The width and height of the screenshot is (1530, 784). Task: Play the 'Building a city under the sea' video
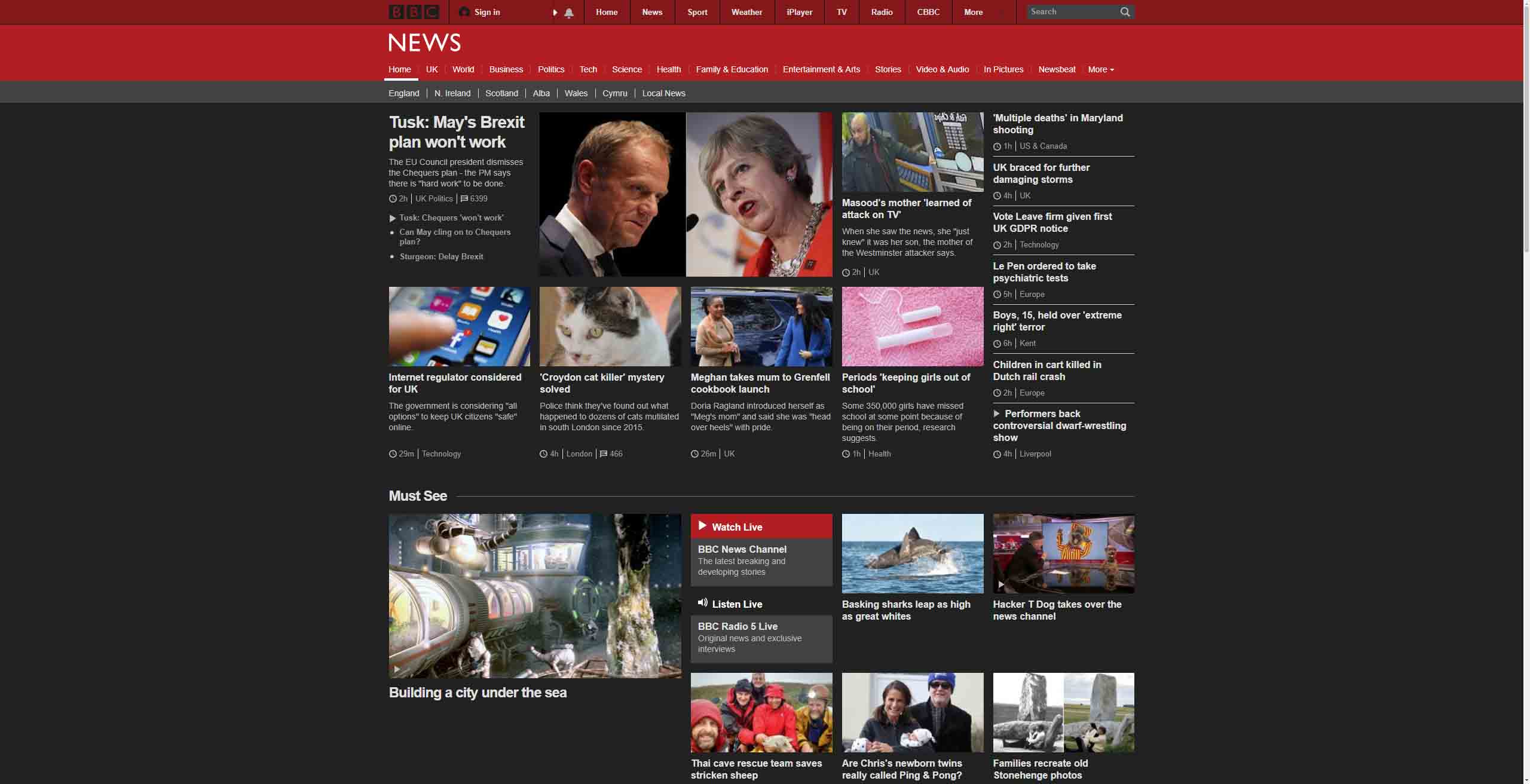pos(396,669)
